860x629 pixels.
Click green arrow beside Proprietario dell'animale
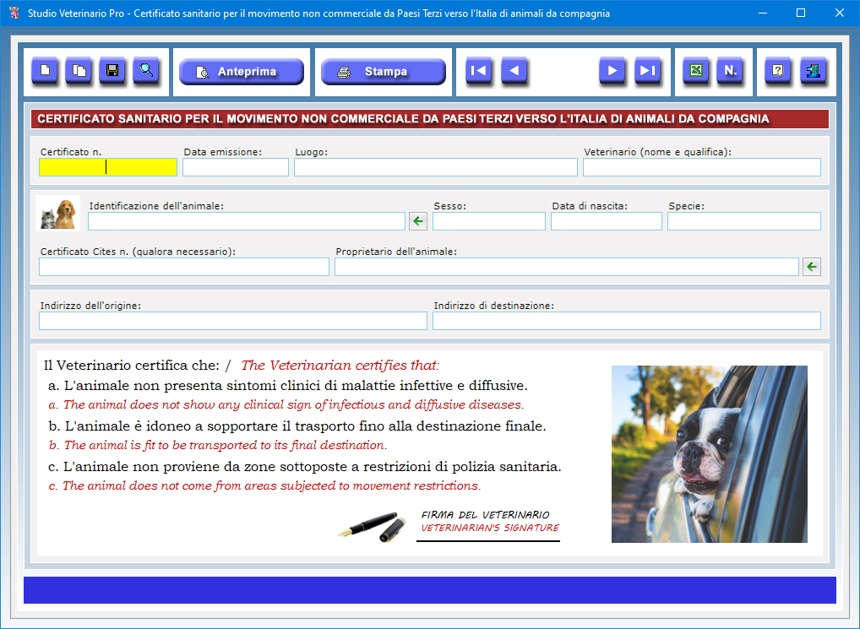pyautogui.click(x=812, y=267)
